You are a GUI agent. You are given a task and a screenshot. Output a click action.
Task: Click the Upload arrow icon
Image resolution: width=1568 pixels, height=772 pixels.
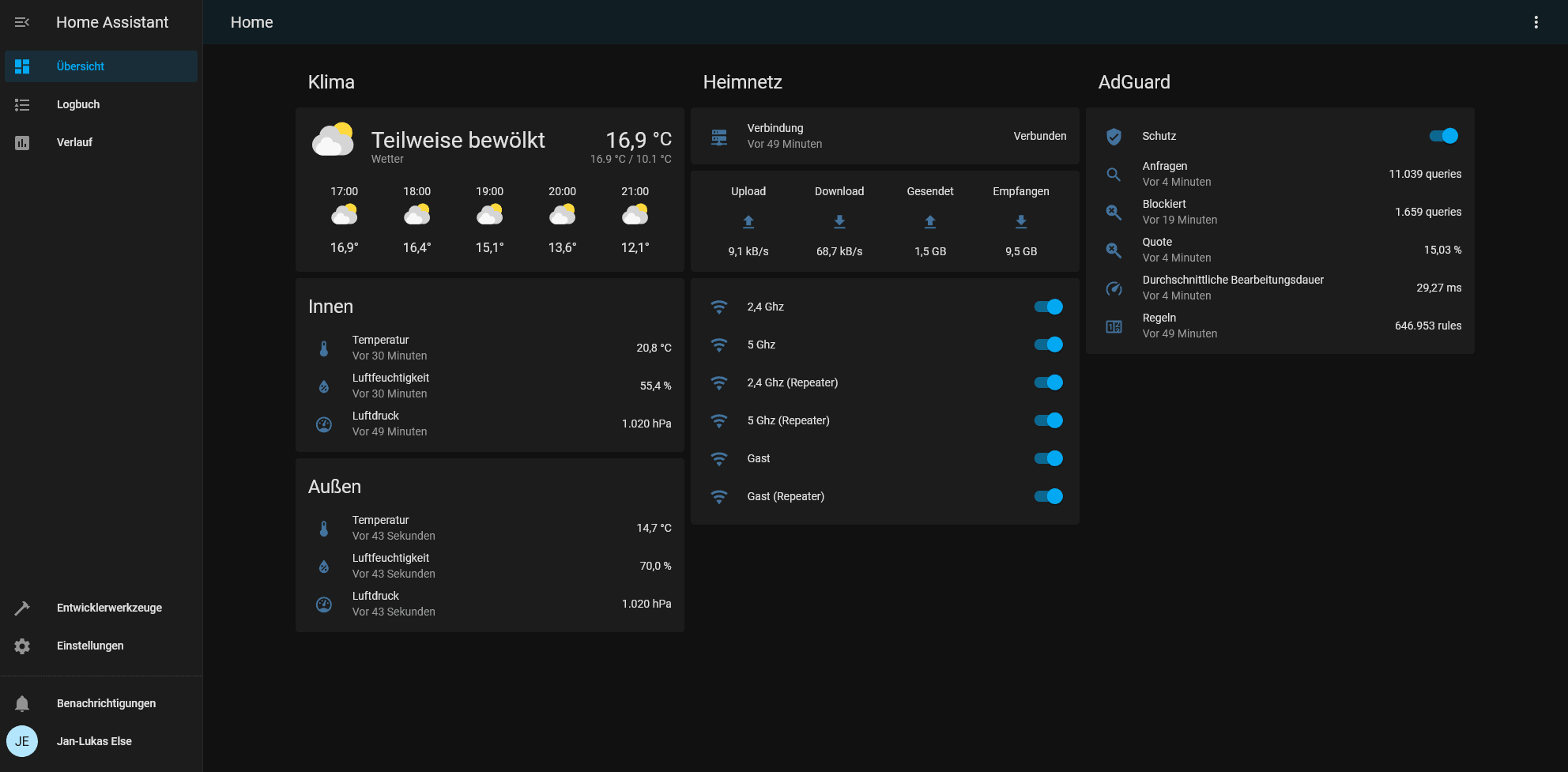tap(748, 222)
